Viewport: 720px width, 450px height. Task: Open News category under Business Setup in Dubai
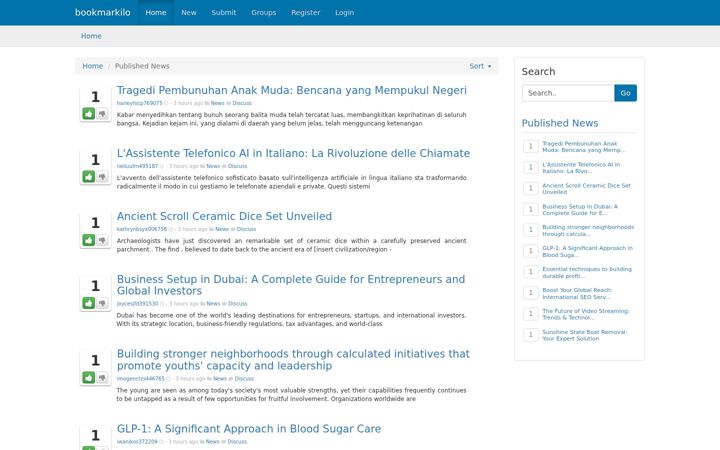click(214, 304)
